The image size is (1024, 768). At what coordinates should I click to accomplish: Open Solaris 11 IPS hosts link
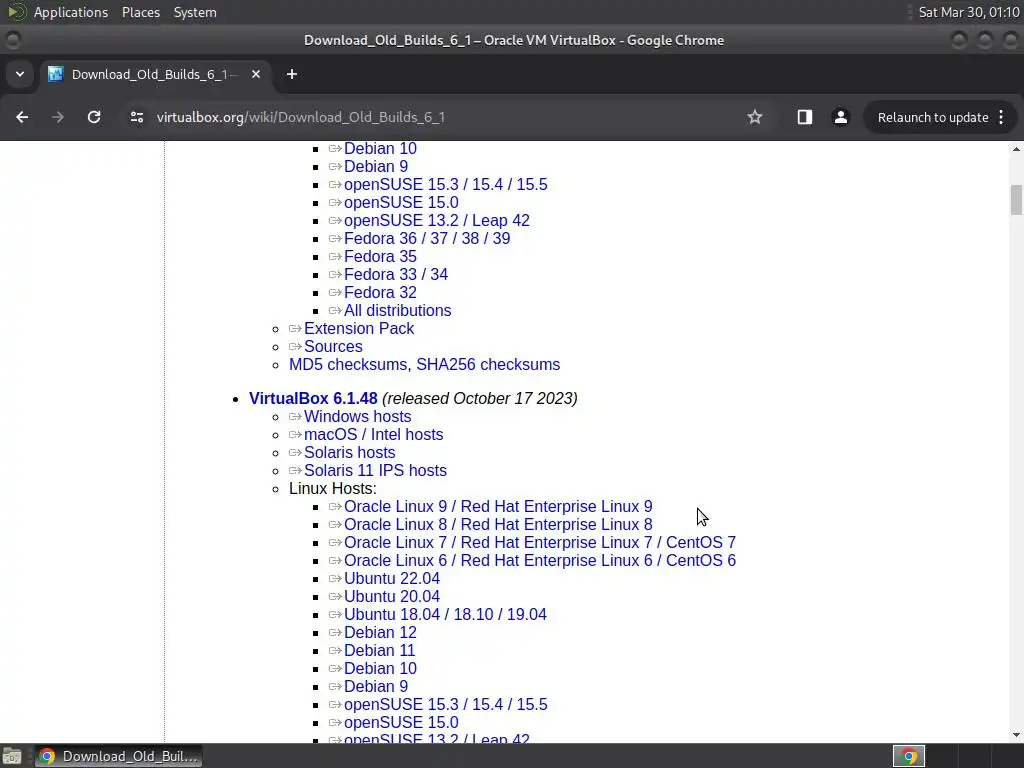pyautogui.click(x=375, y=470)
